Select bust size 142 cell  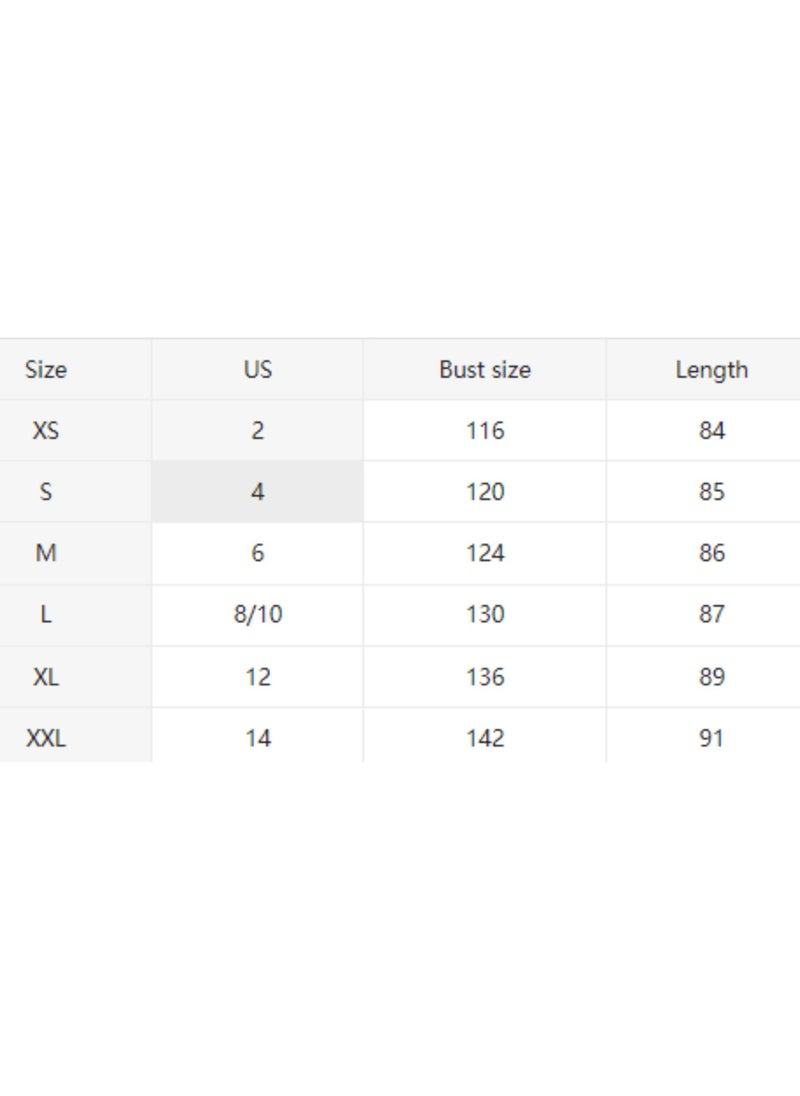tap(484, 735)
